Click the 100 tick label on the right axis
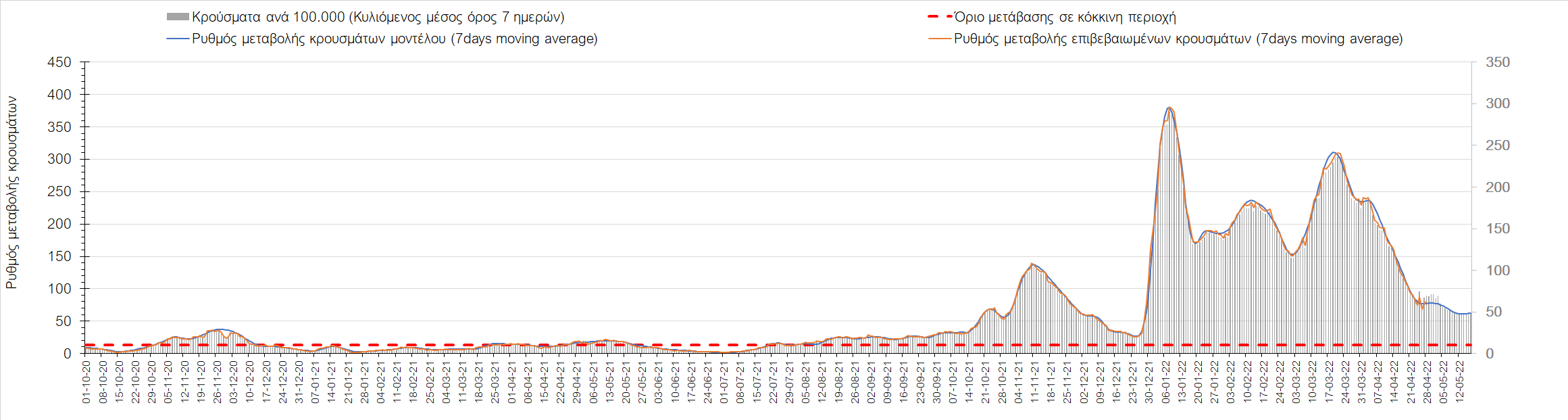 1498,271
